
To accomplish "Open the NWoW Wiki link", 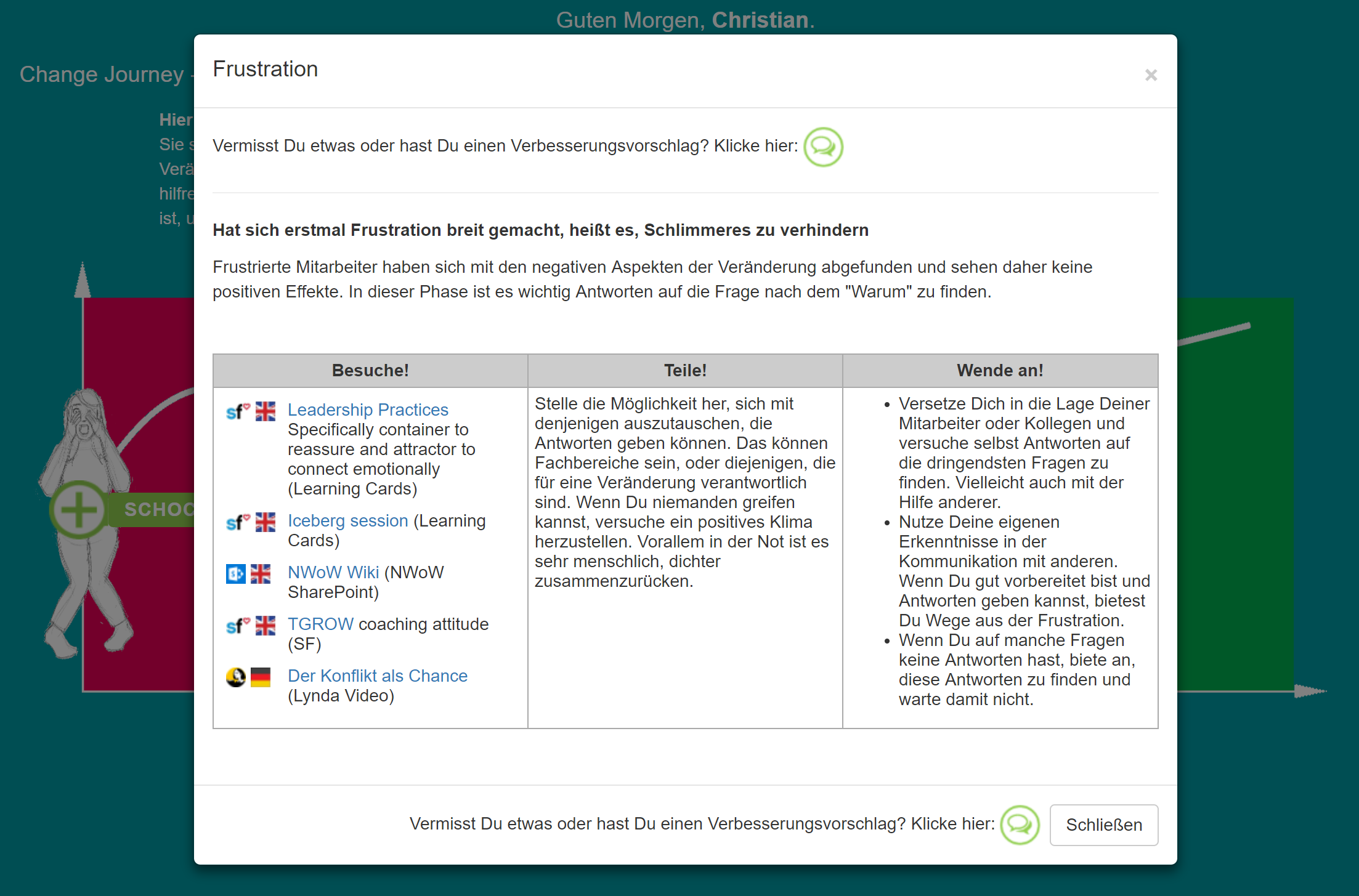I will pos(333,572).
